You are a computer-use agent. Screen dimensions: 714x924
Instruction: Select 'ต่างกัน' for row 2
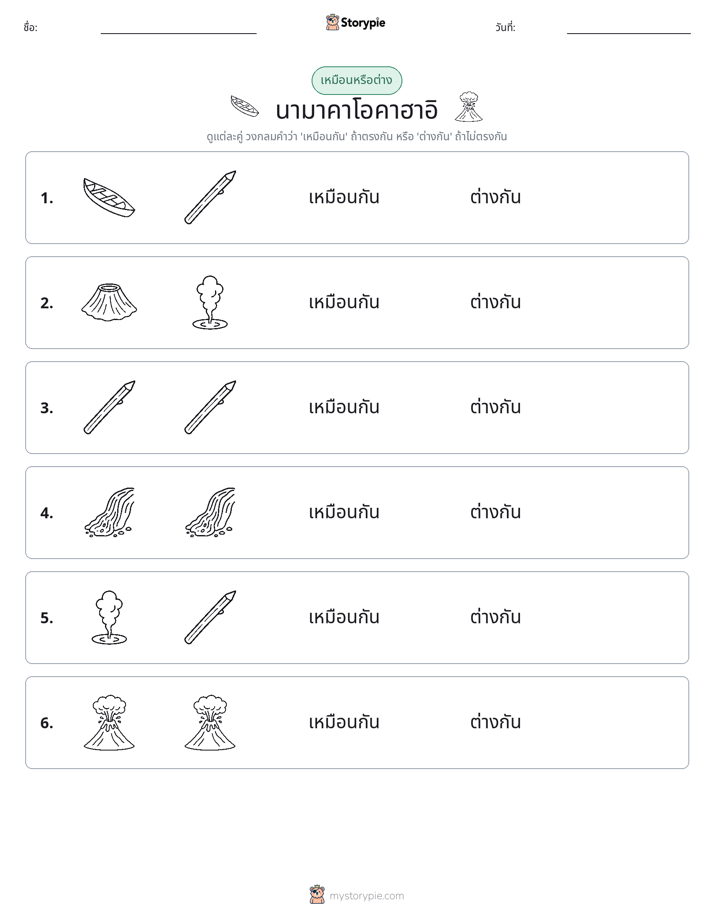pyautogui.click(x=495, y=302)
